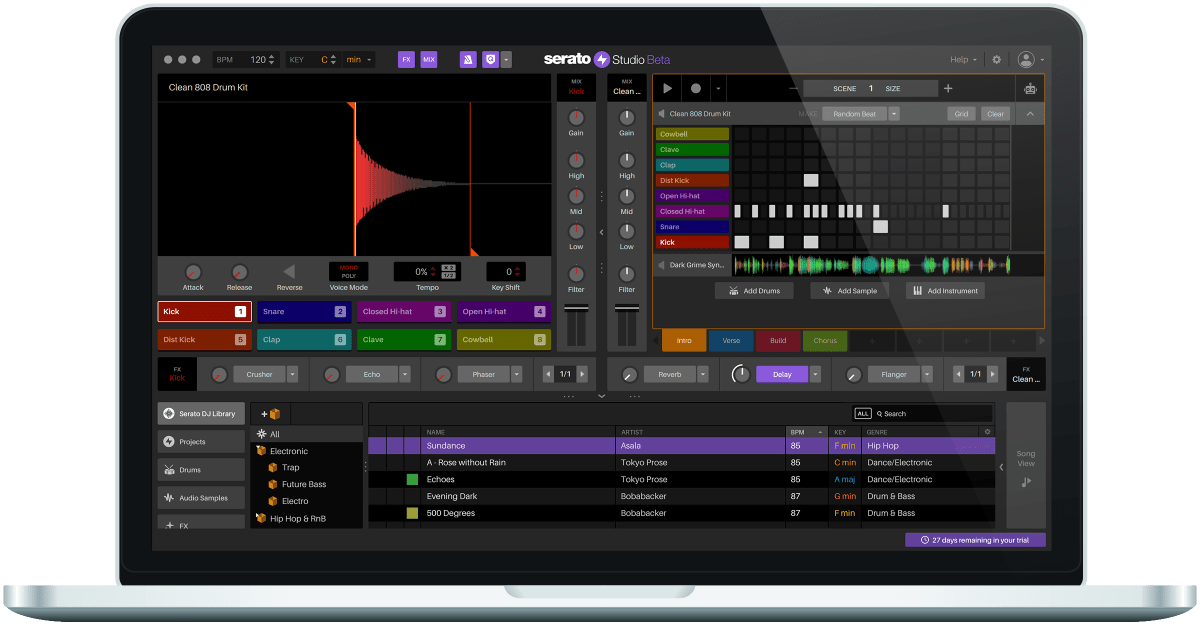Enable the MIX button in the top bar
Screen dimensions: 1200x625
tap(428, 59)
